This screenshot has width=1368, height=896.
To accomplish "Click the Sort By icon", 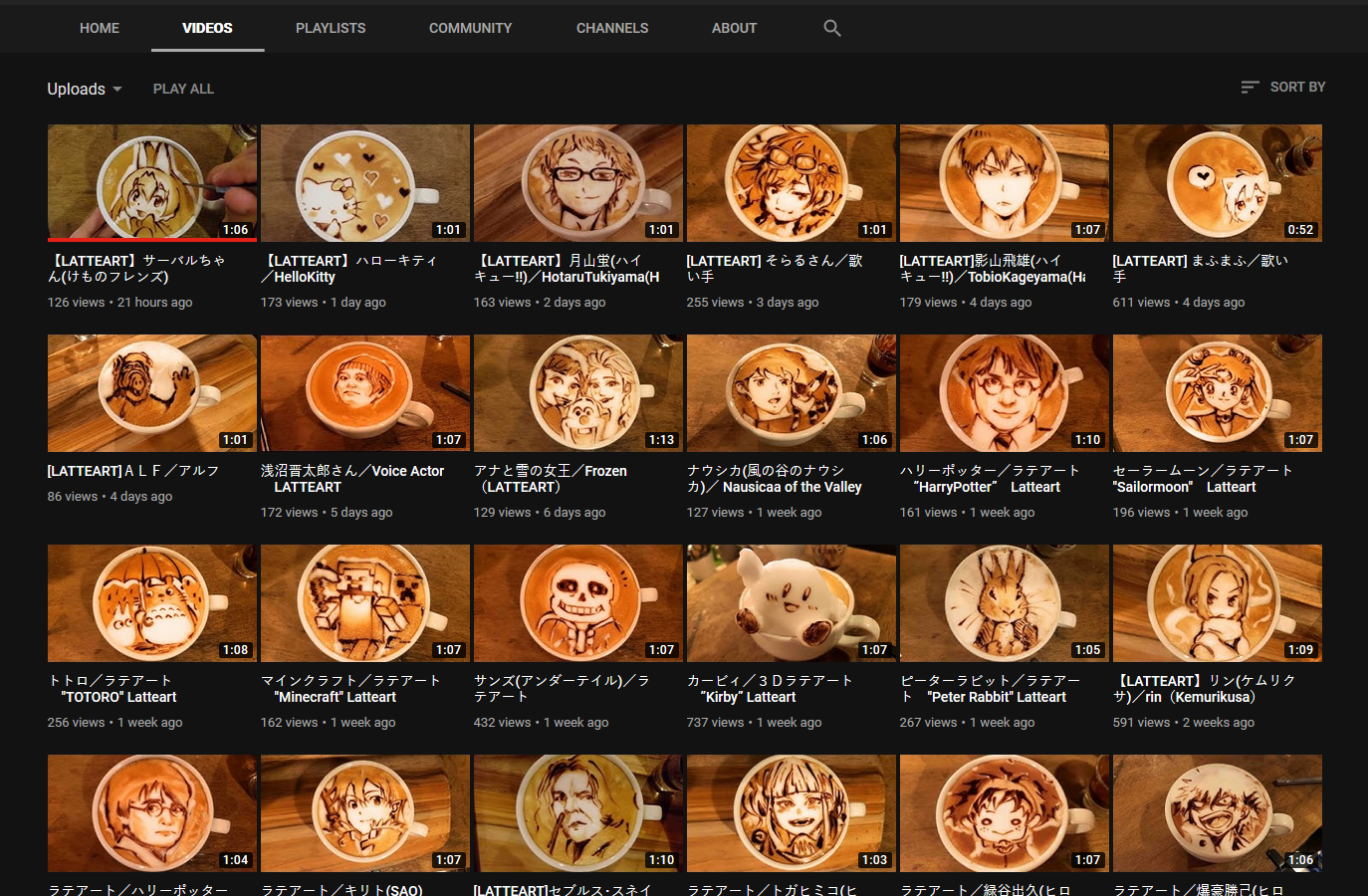I will coord(1251,87).
